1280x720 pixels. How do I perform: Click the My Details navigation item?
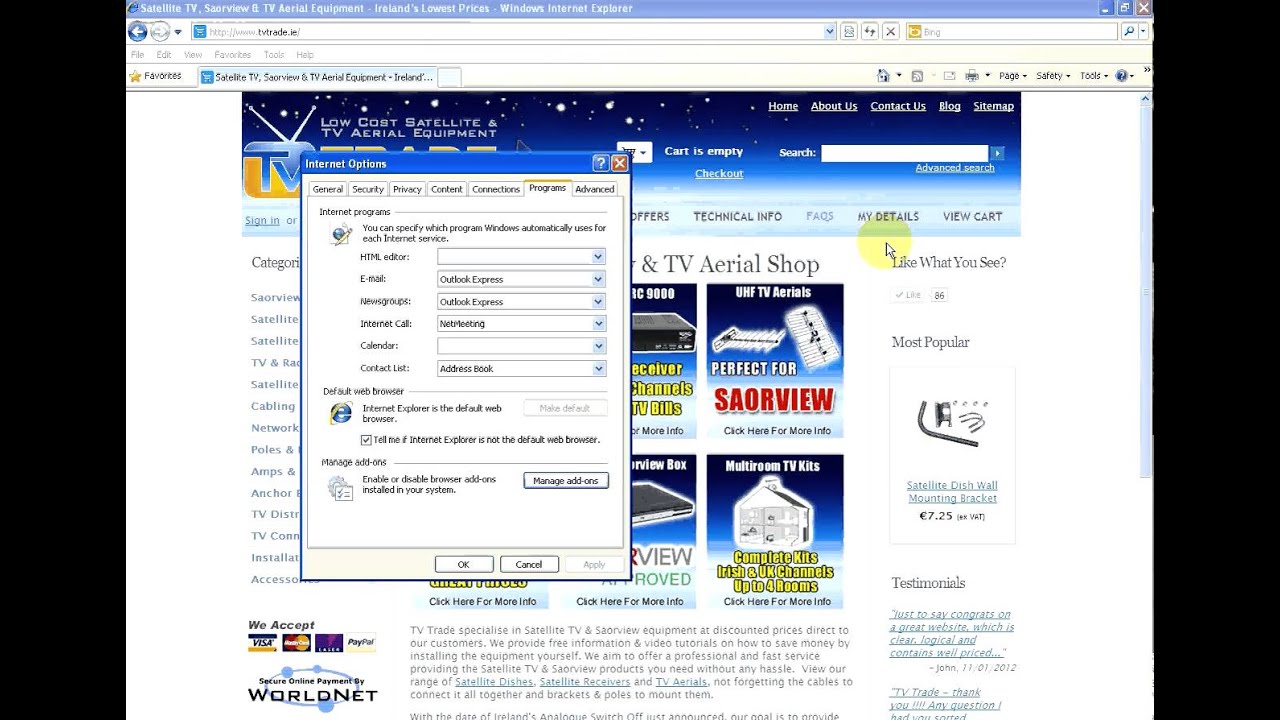(x=888, y=216)
